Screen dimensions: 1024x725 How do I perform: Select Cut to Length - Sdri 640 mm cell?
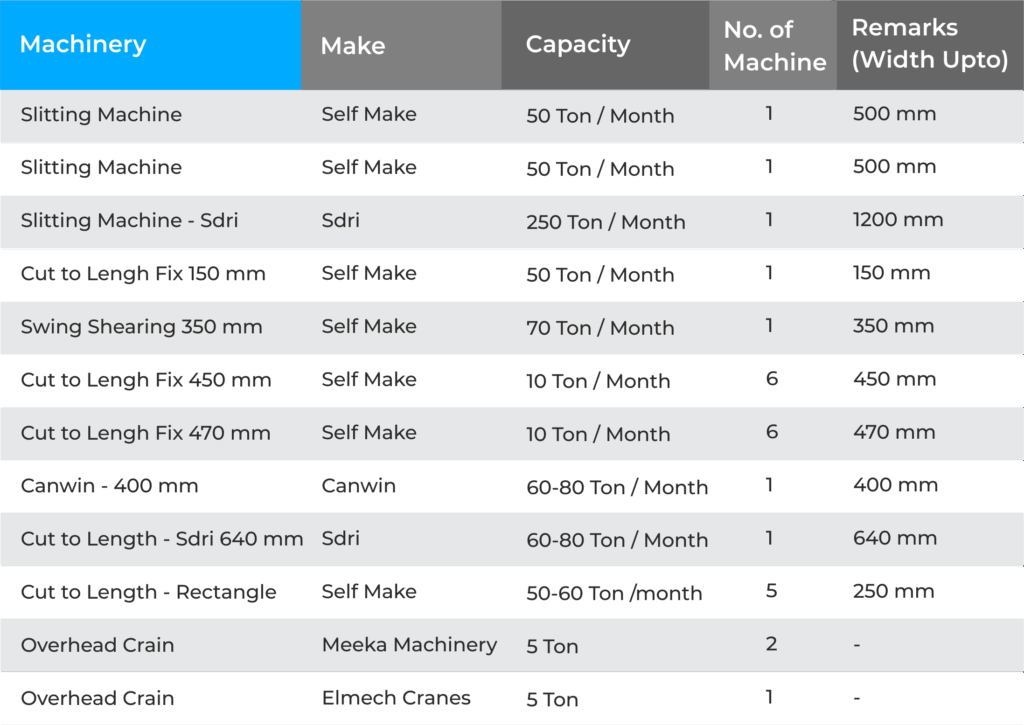pos(161,539)
